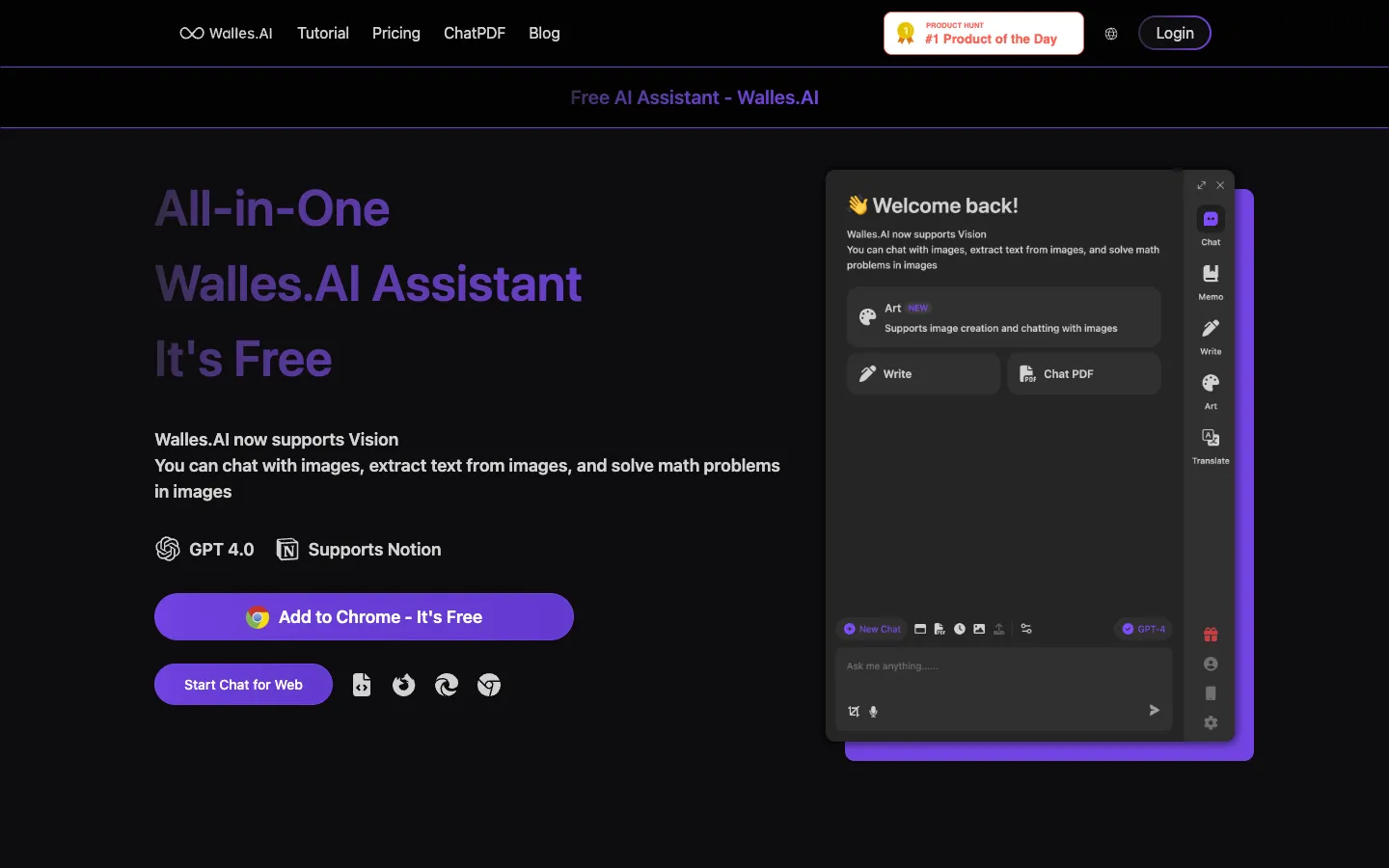Click the Walles.AI logo

tap(226, 33)
